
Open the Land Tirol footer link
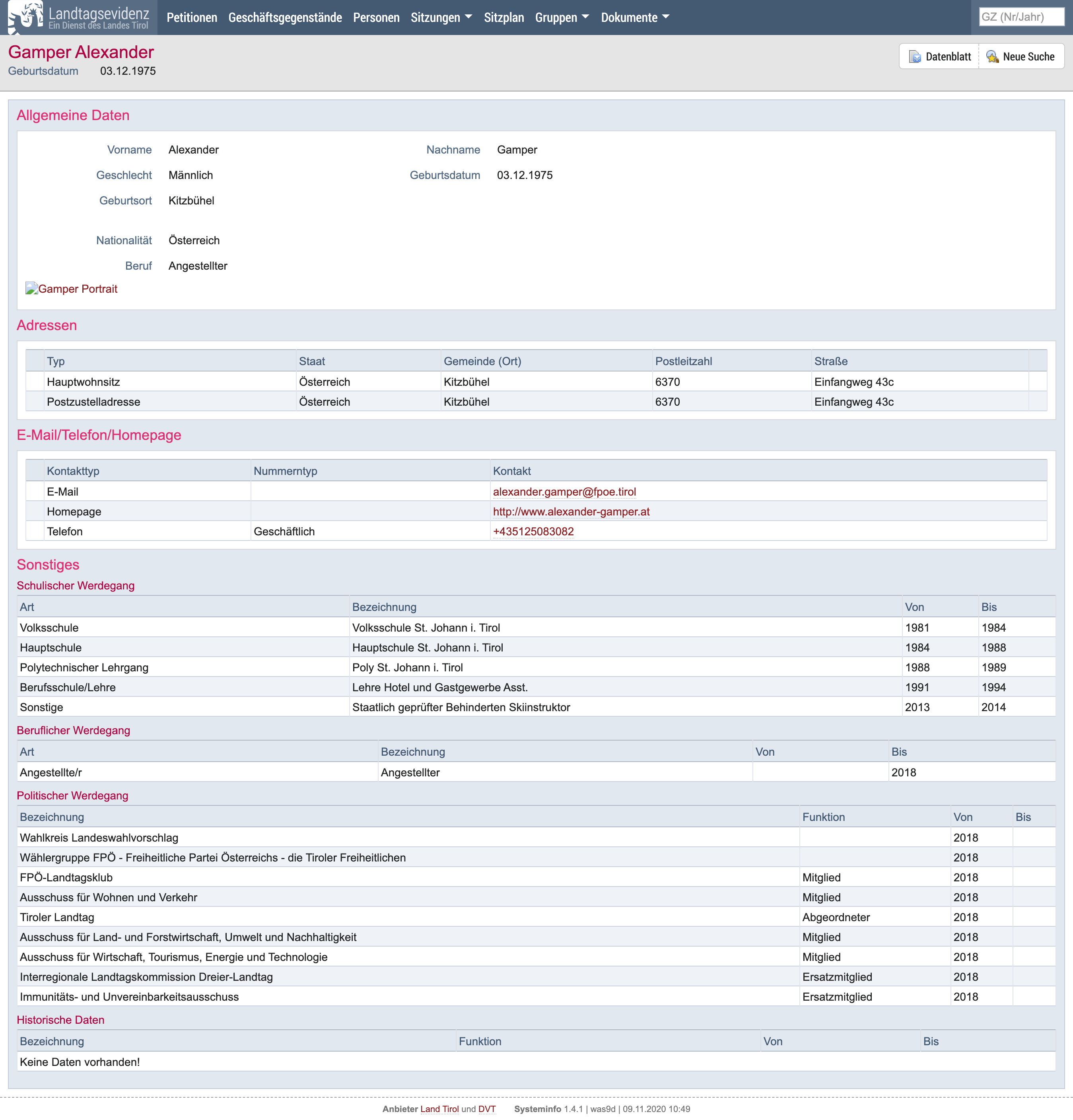(x=439, y=1108)
